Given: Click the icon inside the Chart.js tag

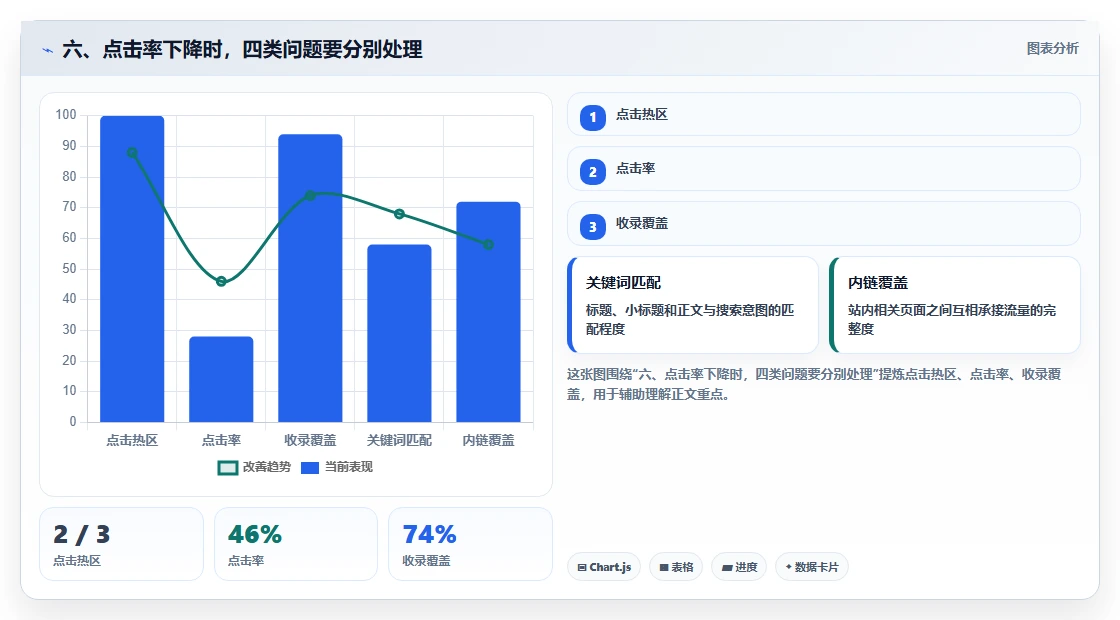Looking at the screenshot, I should (582, 567).
